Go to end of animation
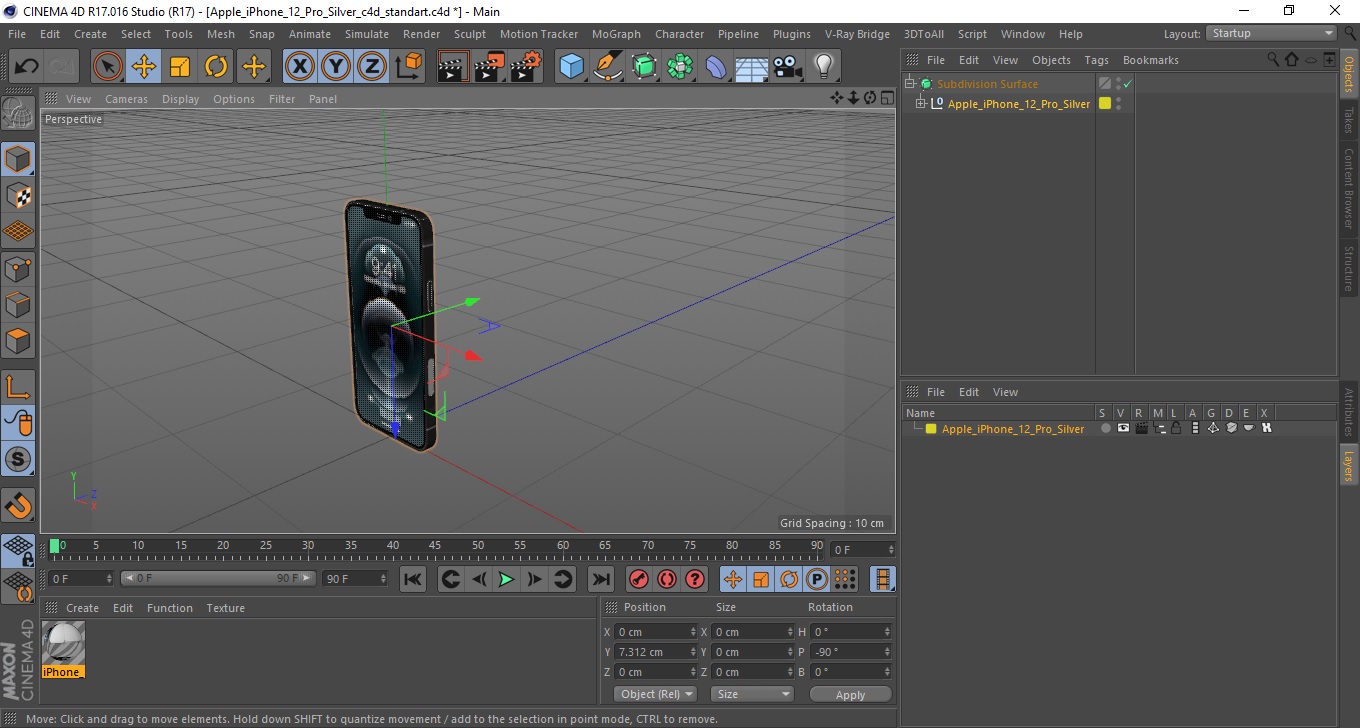The width and height of the screenshot is (1360, 728). pos(600,579)
